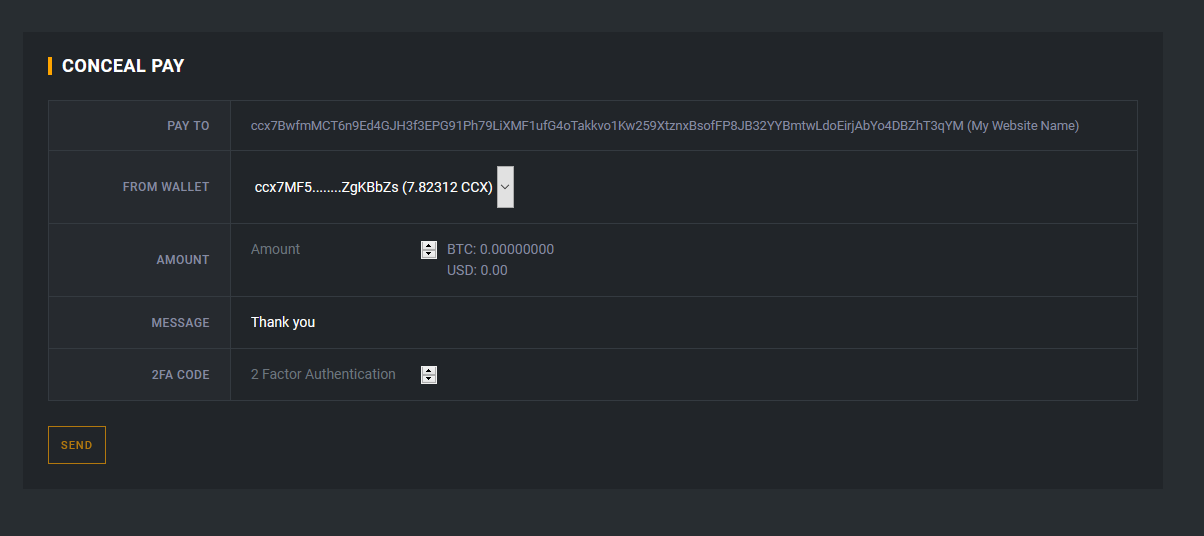Decrease the Amount using the down arrow

[x=429, y=255]
